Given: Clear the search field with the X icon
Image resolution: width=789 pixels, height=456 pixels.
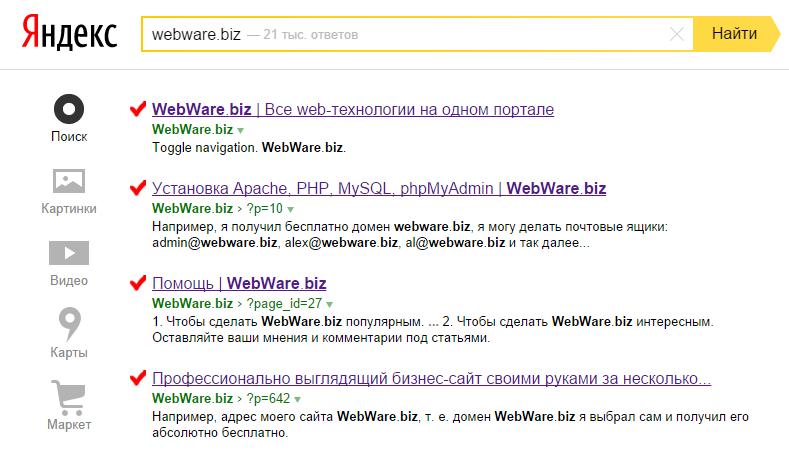Looking at the screenshot, I should 677,34.
